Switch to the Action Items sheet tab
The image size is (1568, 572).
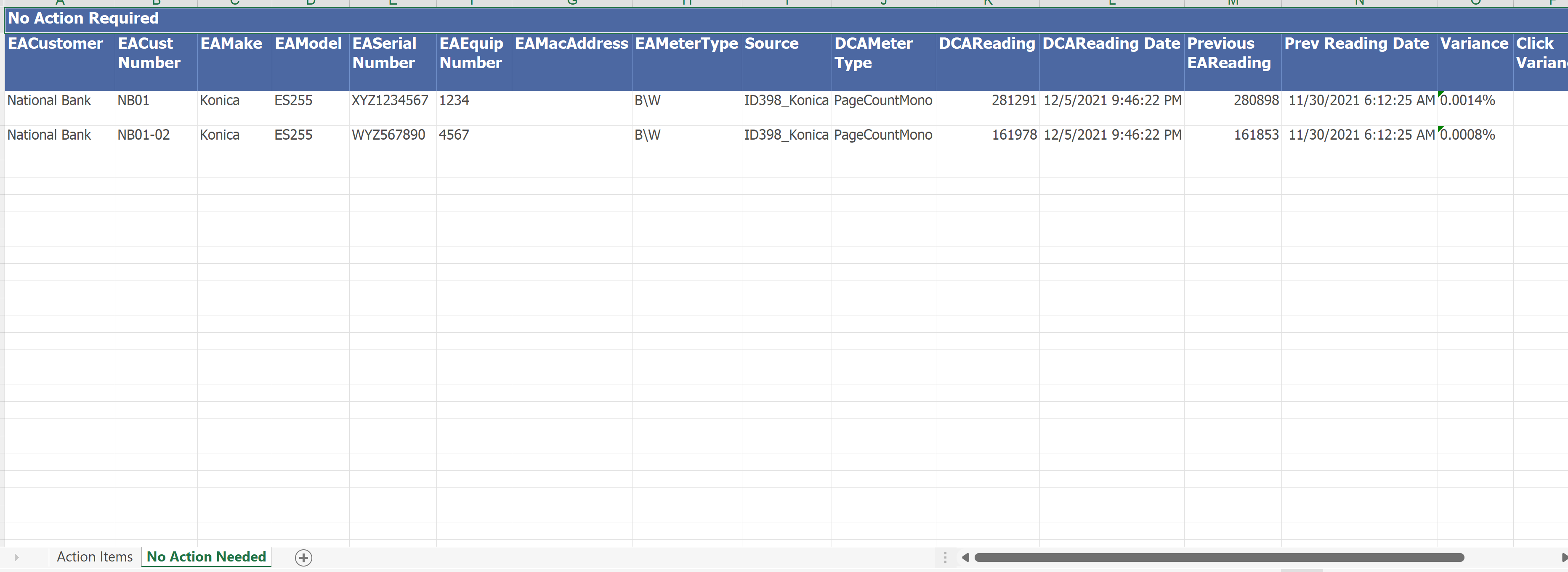pos(94,557)
